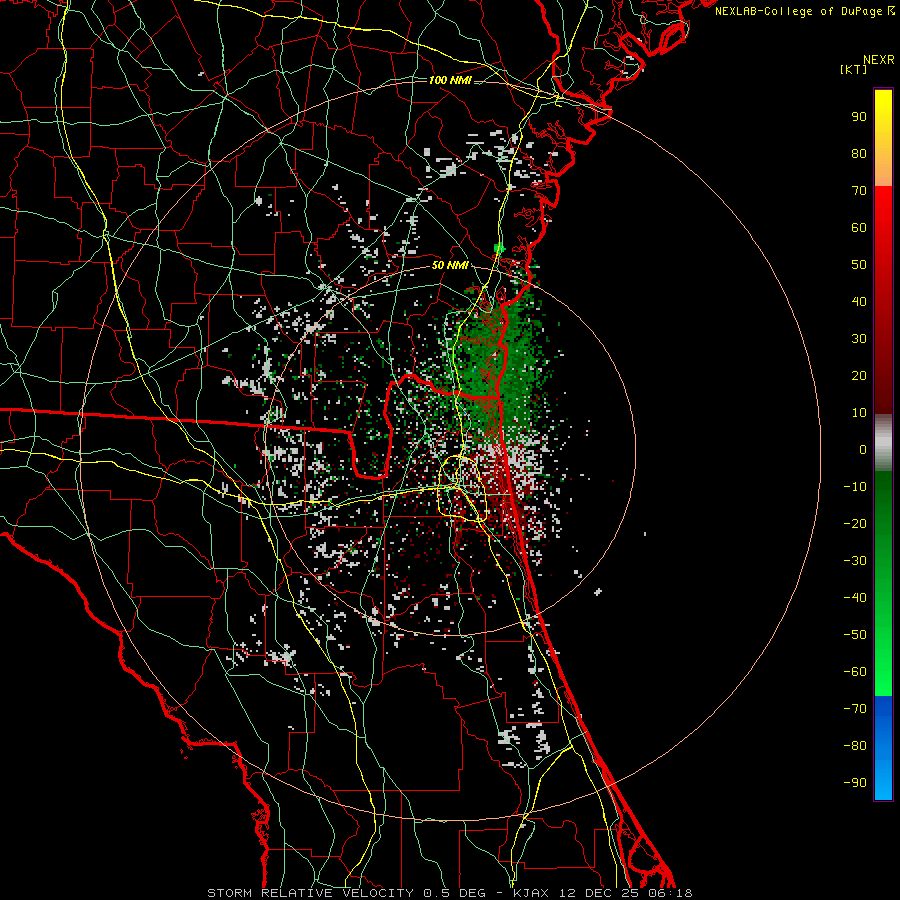This screenshot has height=900, width=900.
Task: Click the -20 value on velocity scale
Action: [855, 524]
